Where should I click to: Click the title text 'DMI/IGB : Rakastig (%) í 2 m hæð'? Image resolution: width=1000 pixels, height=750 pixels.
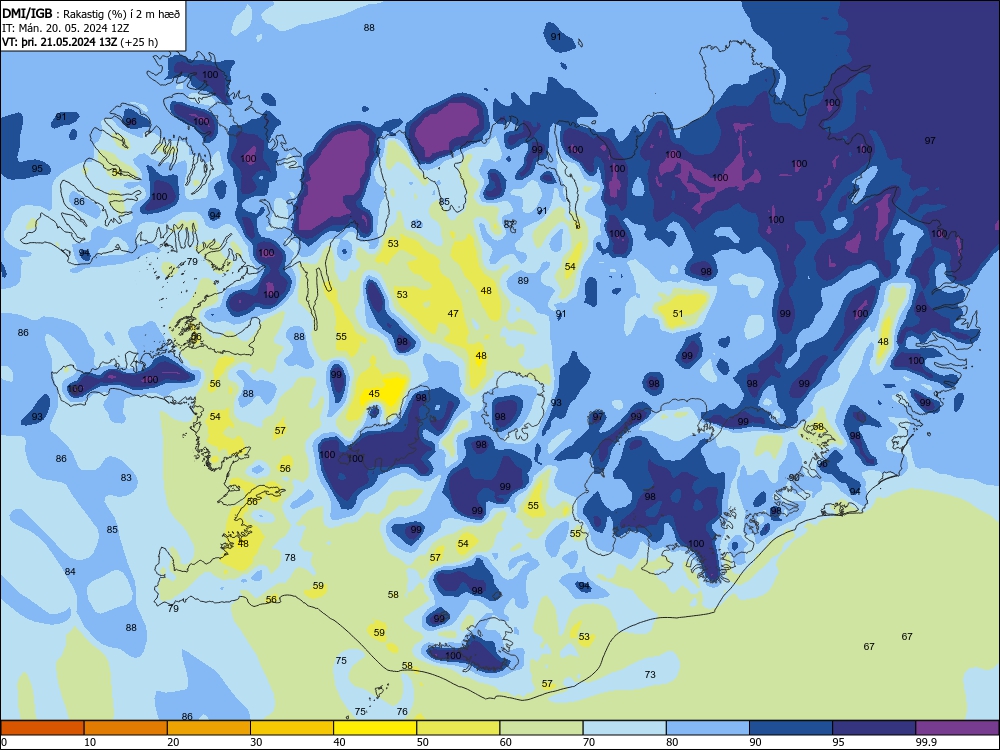(91, 13)
